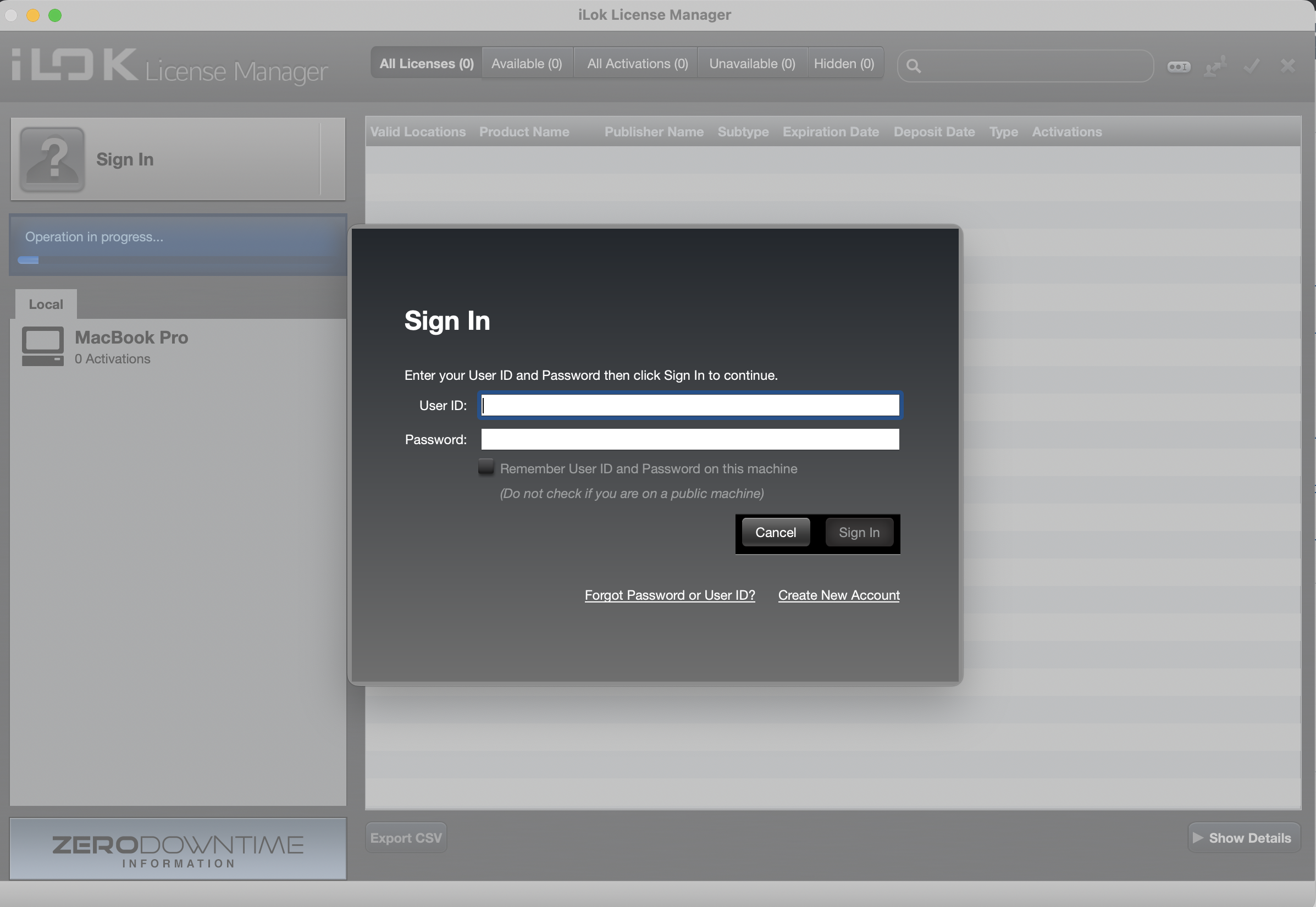Click the X deactivate icon in toolbar
Image resolution: width=1316 pixels, height=907 pixels.
click(1287, 66)
